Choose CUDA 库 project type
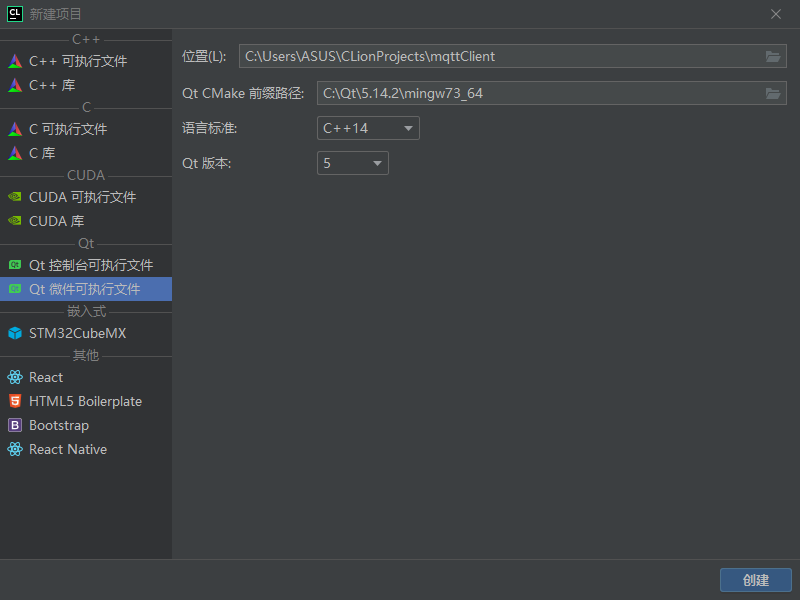The width and height of the screenshot is (800, 600). click(86, 221)
